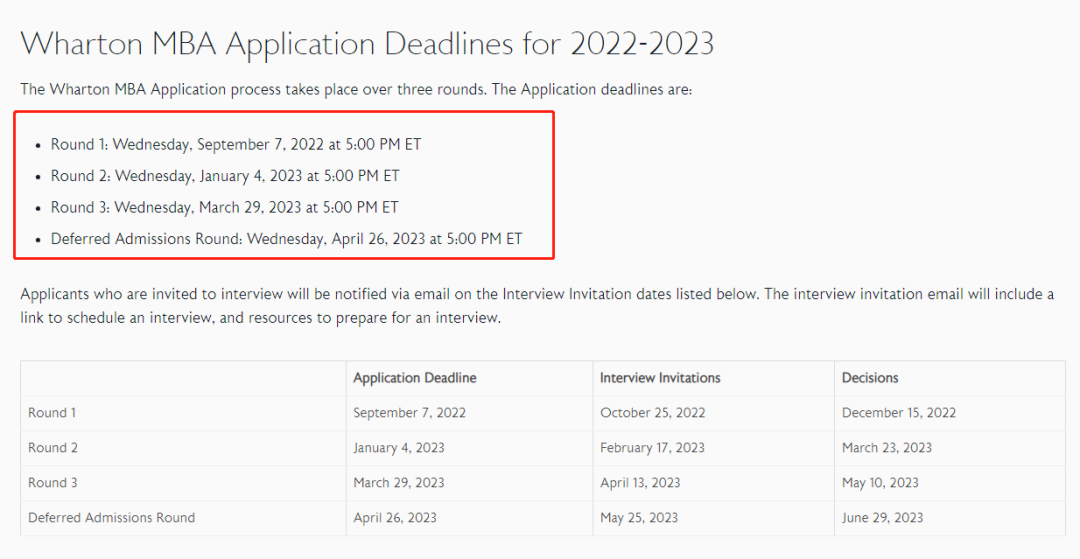Click the Deferred Admissions Round bullet point
Viewport: 1080px width, 559px height.
coord(286,239)
